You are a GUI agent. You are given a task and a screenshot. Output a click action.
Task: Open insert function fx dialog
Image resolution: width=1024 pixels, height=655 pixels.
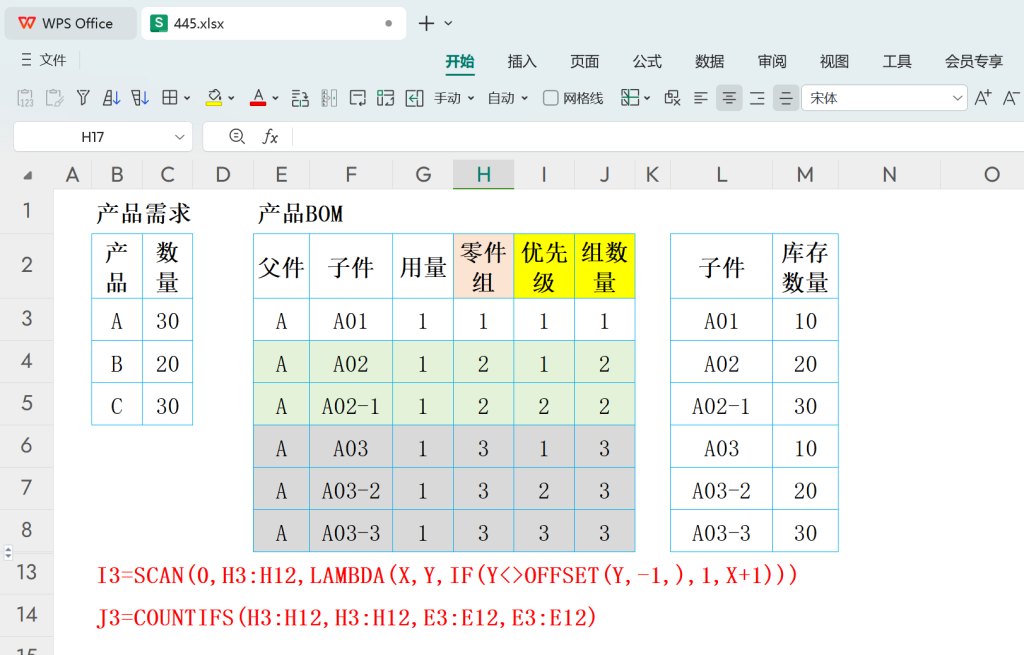tap(270, 136)
